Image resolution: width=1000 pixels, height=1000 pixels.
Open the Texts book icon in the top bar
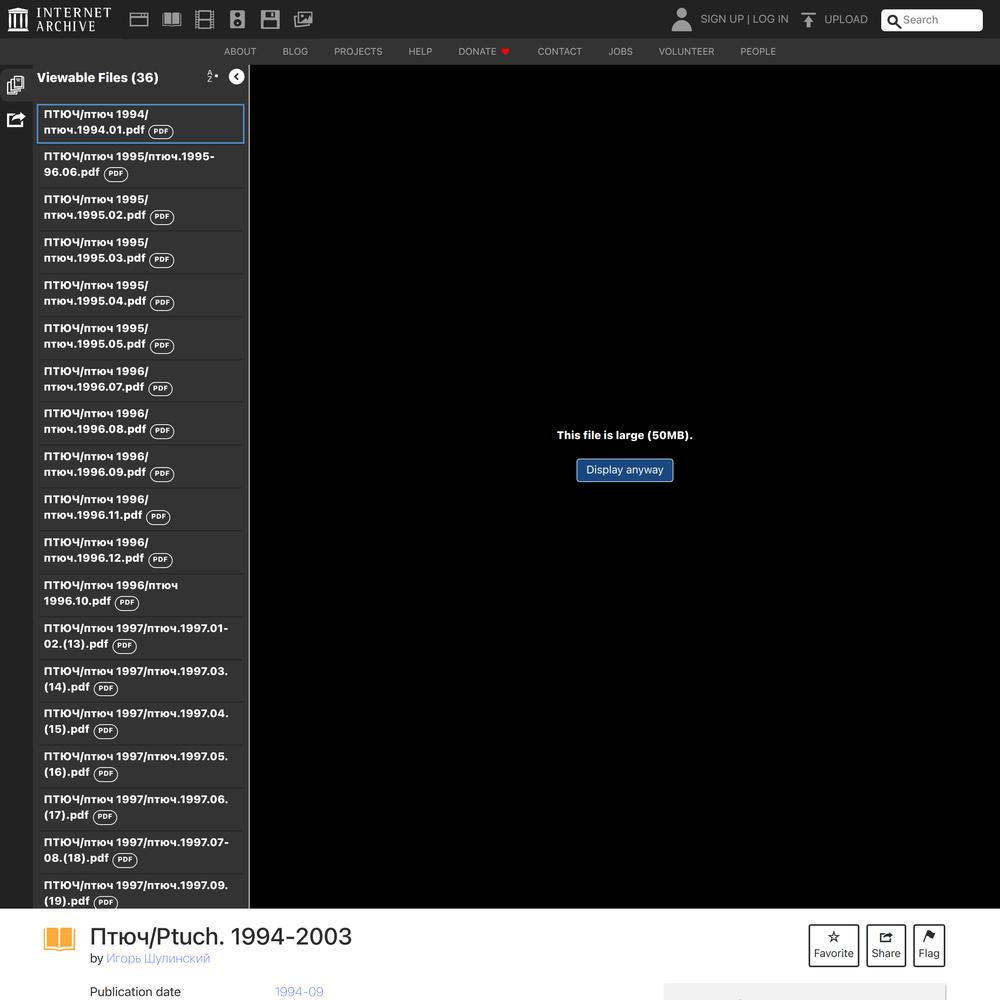[x=172, y=19]
